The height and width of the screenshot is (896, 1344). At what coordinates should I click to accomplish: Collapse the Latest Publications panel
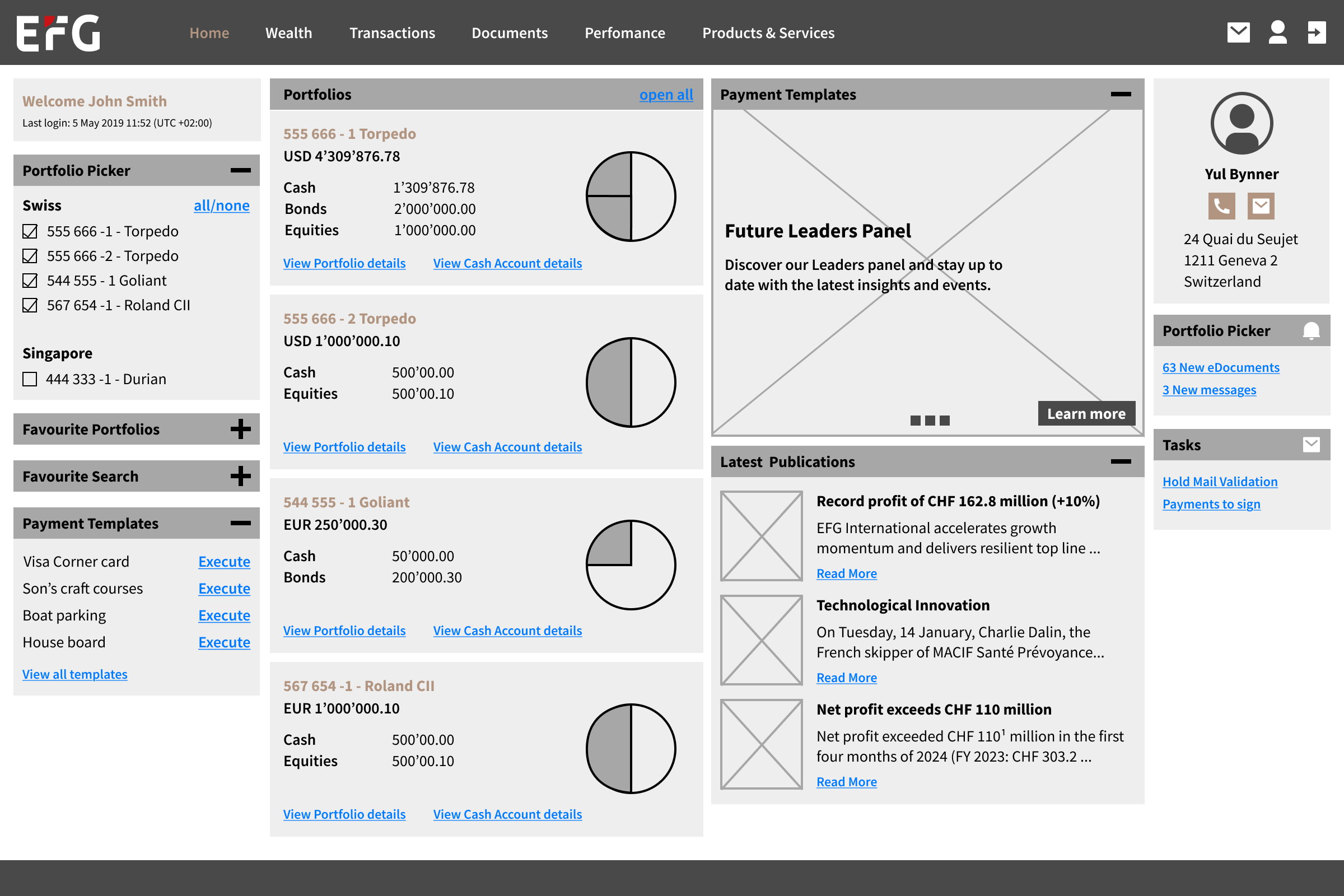tap(1121, 461)
